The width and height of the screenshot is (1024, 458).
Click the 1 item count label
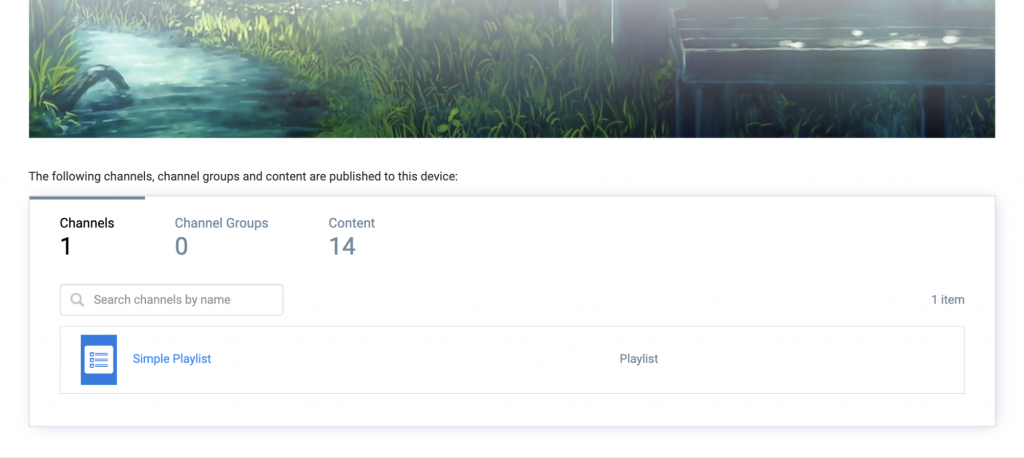point(948,300)
